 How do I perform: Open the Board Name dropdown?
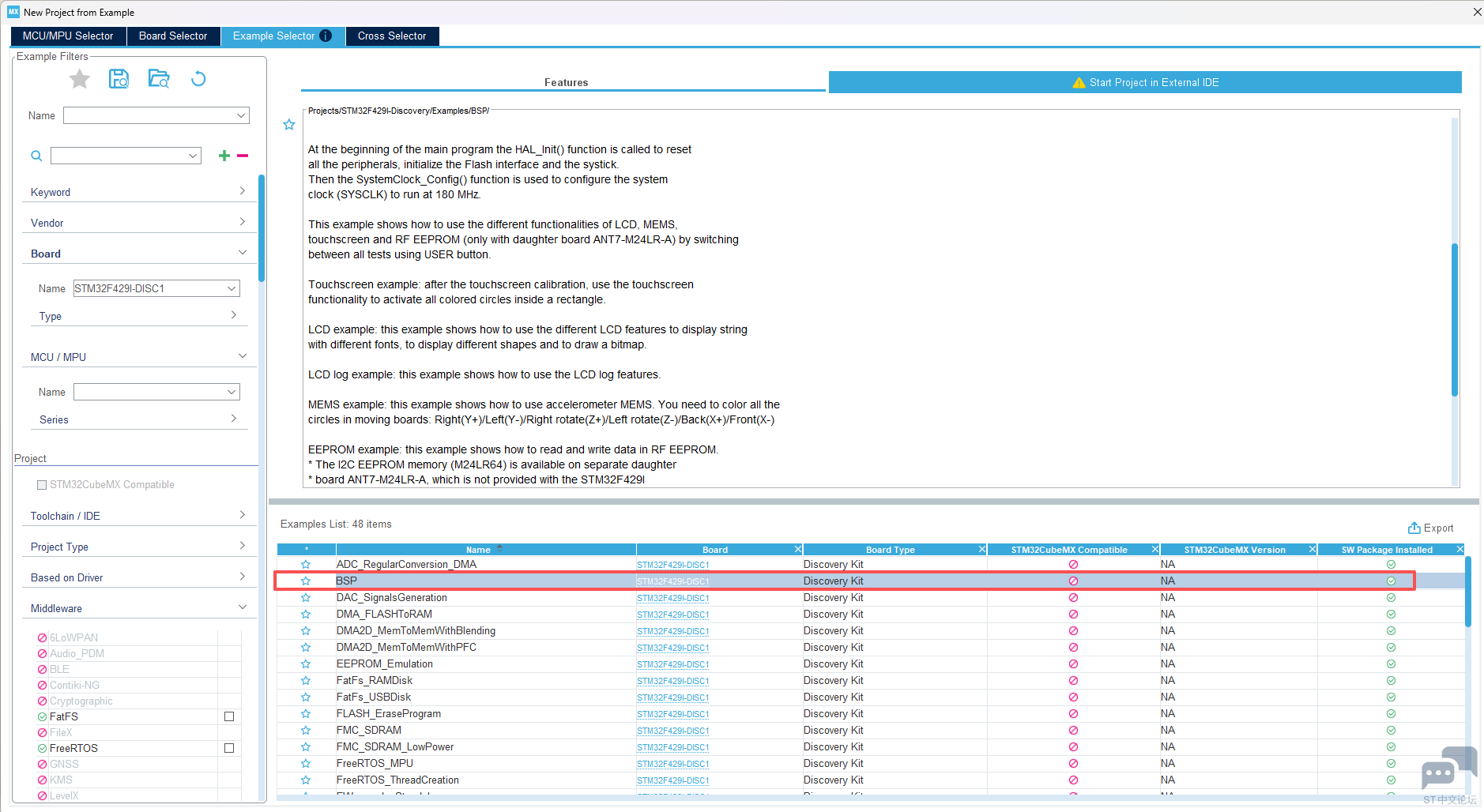[232, 288]
